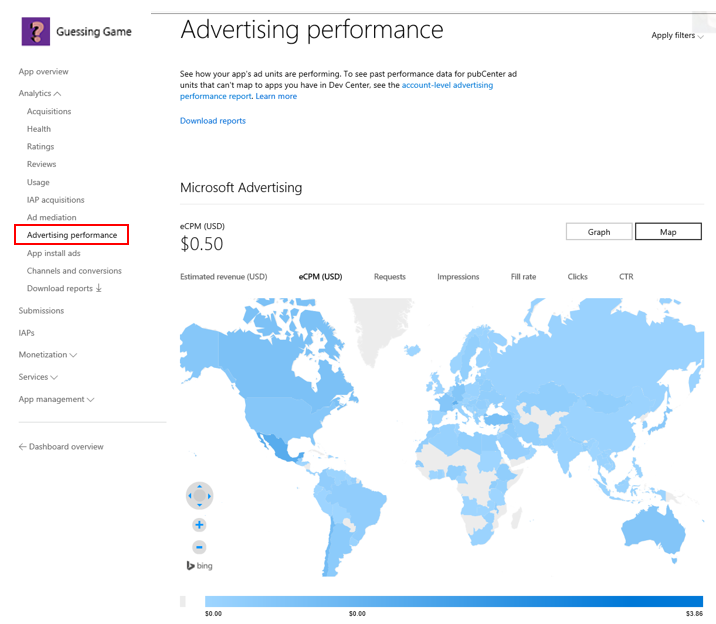This screenshot has height=624, width=716.
Task: Click the $3.86 legend maximum label
Action: [x=694, y=614]
